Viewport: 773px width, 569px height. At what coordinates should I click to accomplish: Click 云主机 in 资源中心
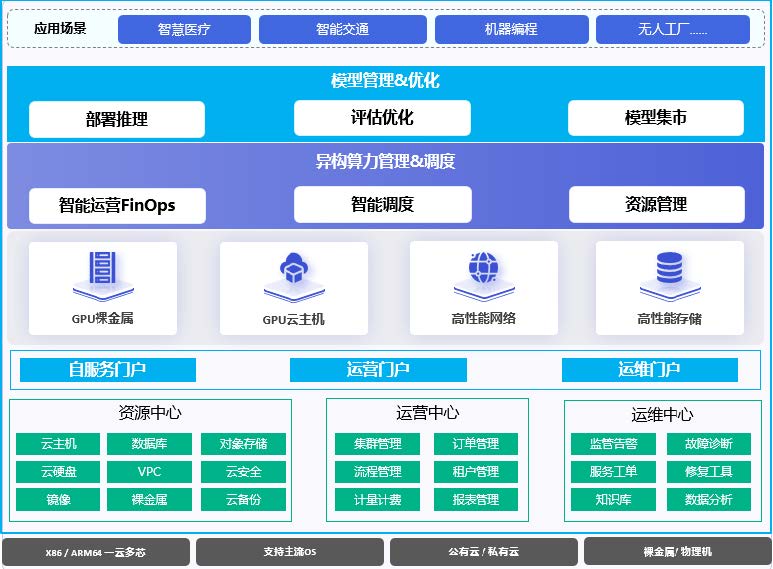pos(58,444)
